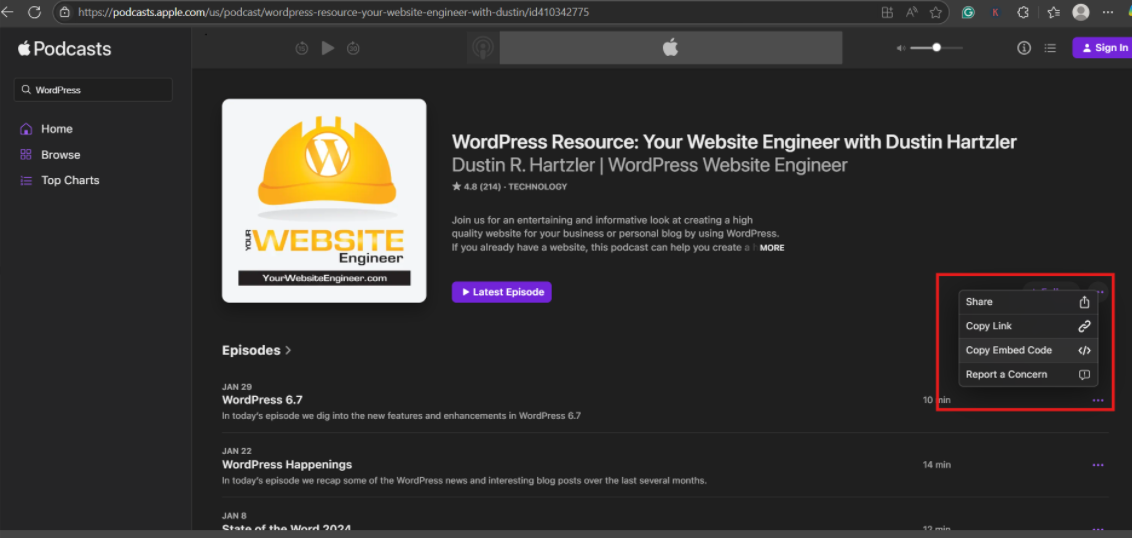
Task: Activate the Read Aloud icon
Action: (912, 12)
